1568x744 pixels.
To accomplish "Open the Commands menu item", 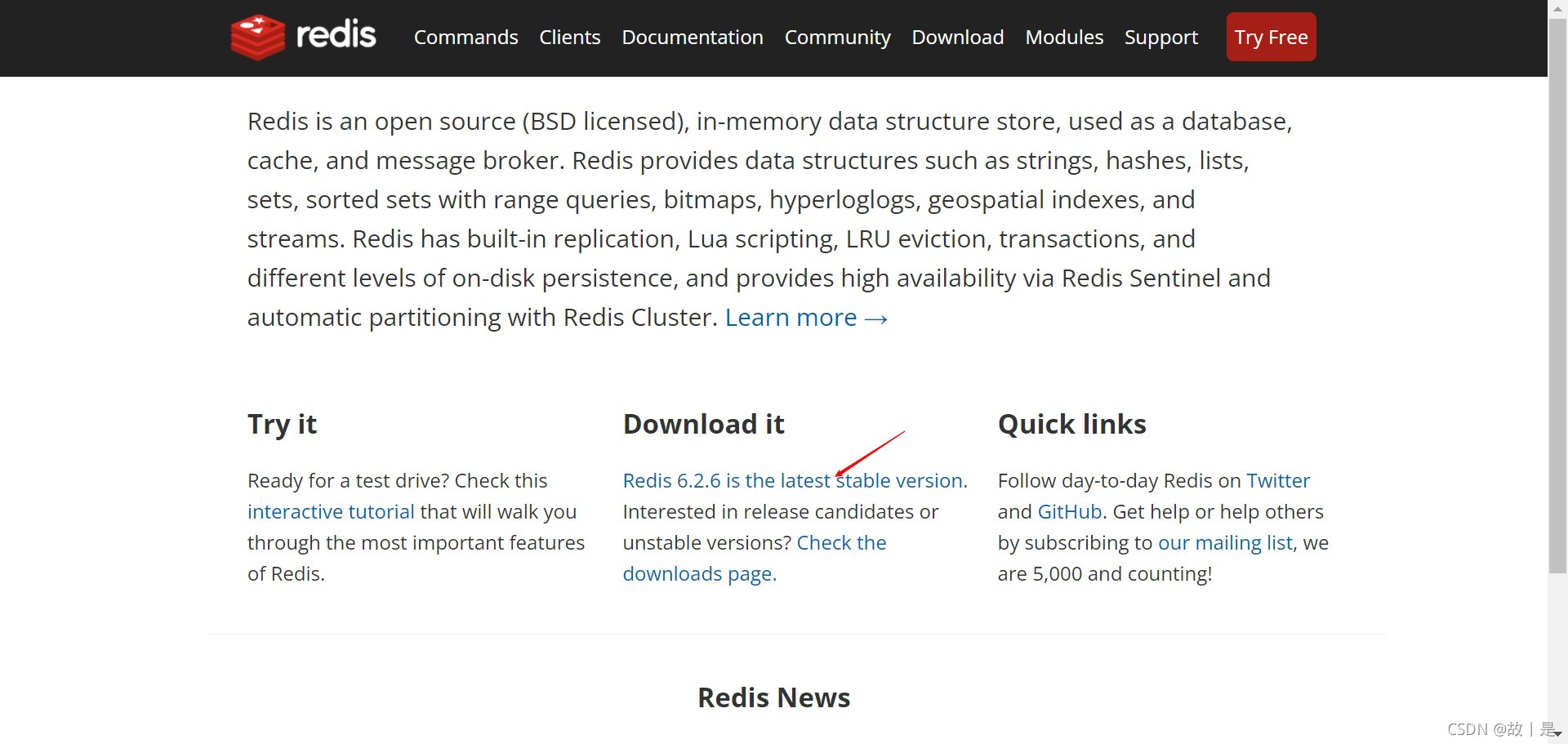I will tap(465, 38).
